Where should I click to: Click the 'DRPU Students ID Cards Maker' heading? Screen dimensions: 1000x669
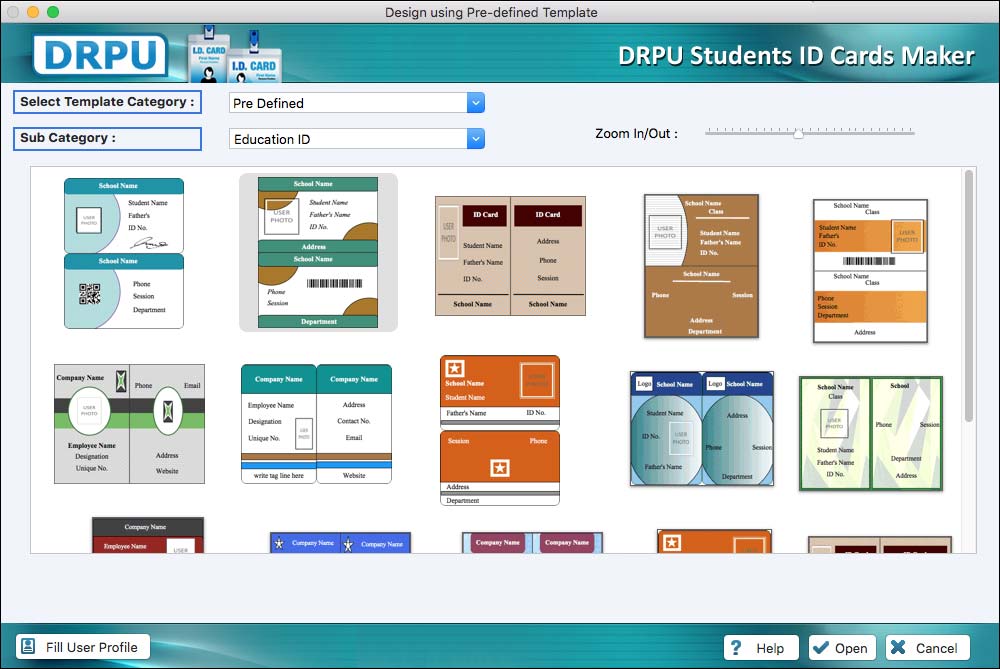(796, 56)
